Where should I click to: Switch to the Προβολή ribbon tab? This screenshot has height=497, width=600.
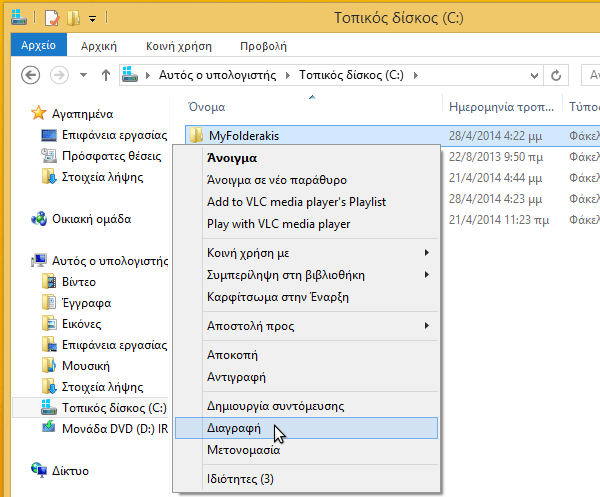(x=263, y=46)
